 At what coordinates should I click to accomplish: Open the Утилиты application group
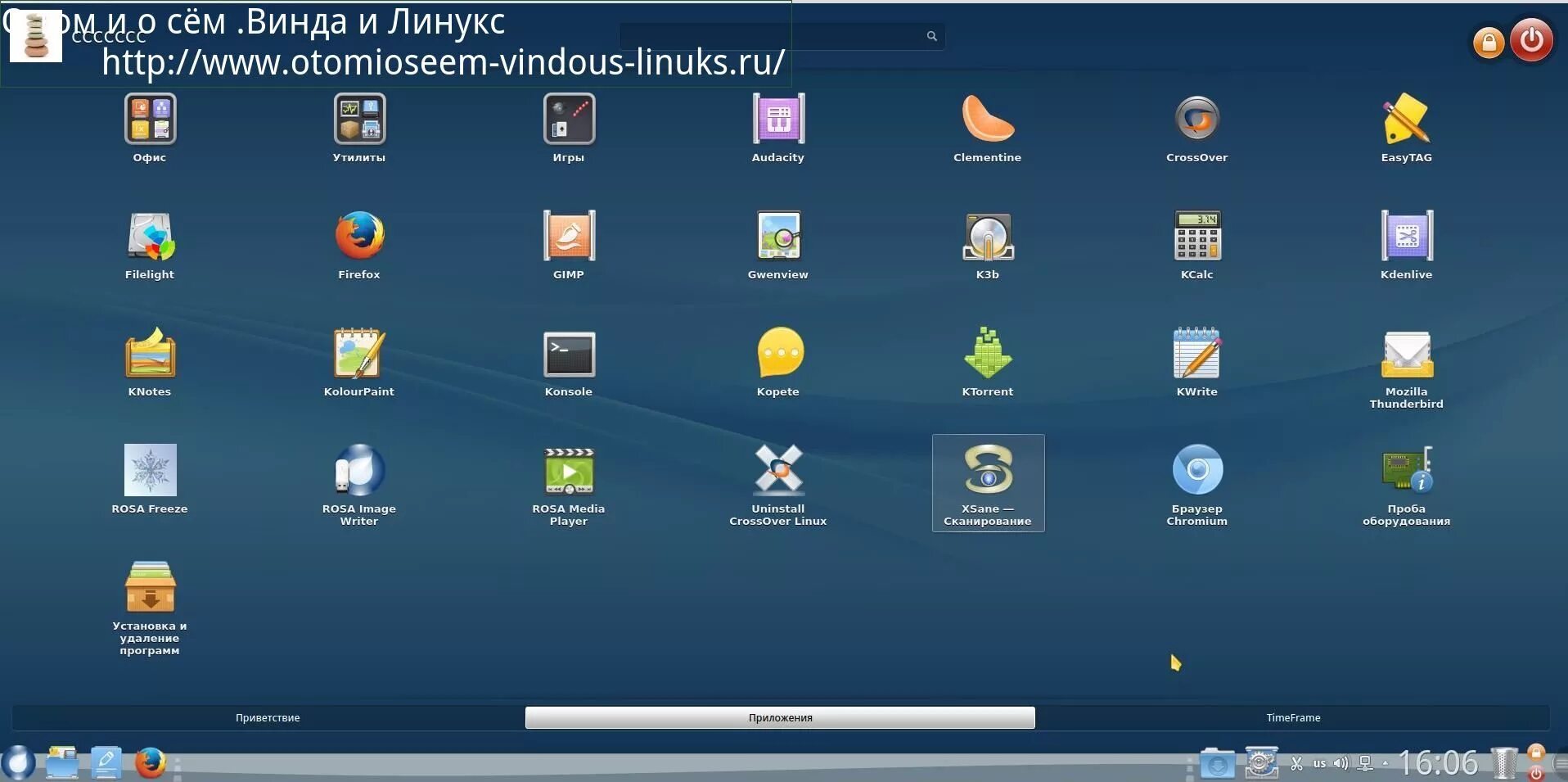[359, 129]
